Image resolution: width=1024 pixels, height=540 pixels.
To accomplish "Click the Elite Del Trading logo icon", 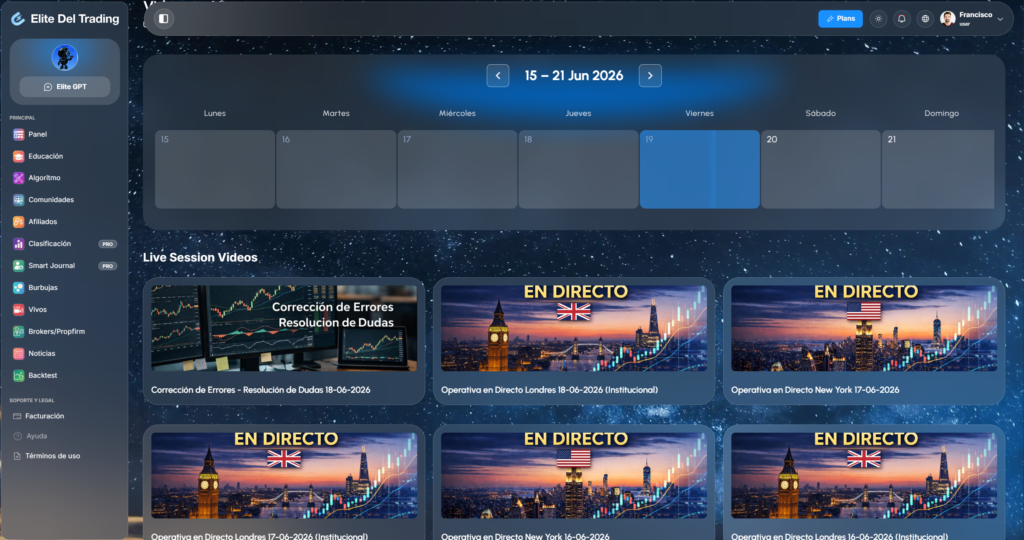I will [x=18, y=19].
